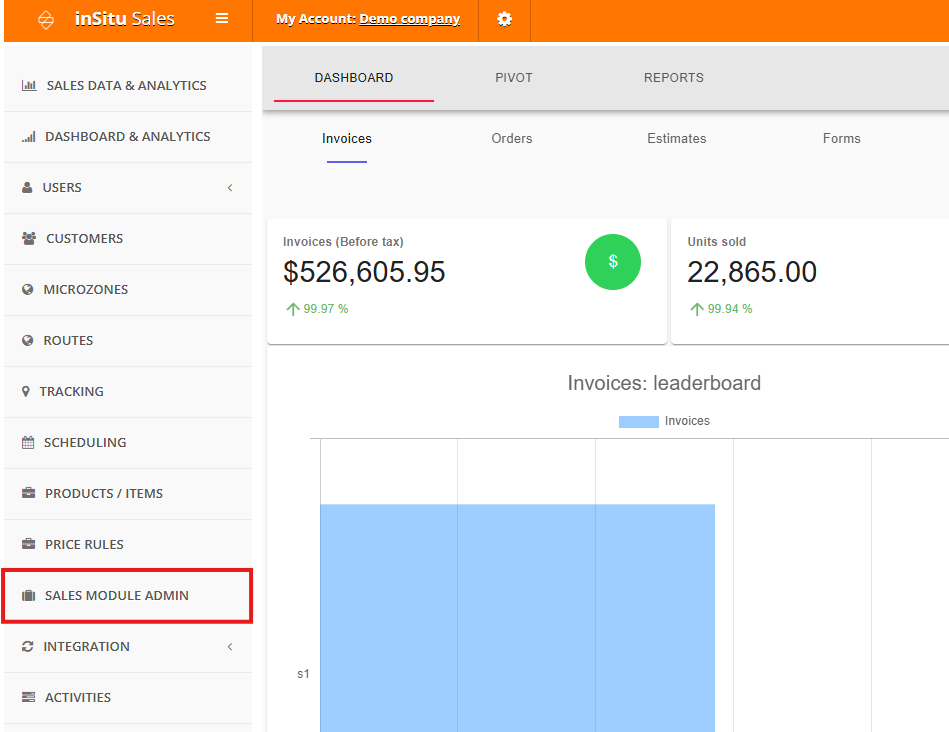This screenshot has height=732, width=949.
Task: Click the Routes globe icon
Action: (28, 340)
